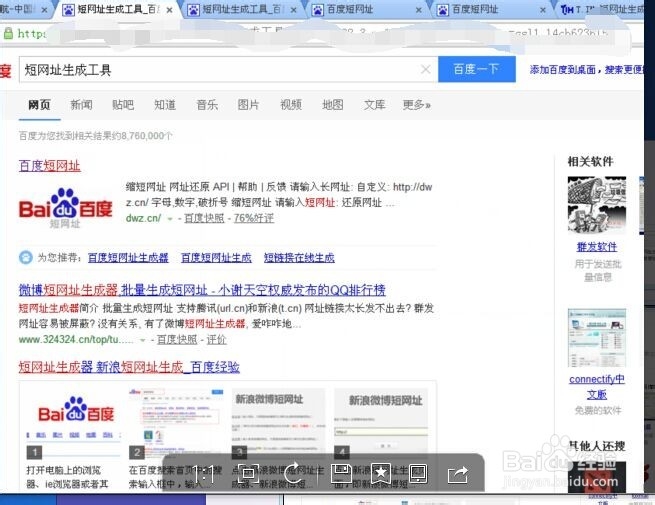
Task: Click the fit-to-screen icon in viewer toolbar
Action: 248,474
